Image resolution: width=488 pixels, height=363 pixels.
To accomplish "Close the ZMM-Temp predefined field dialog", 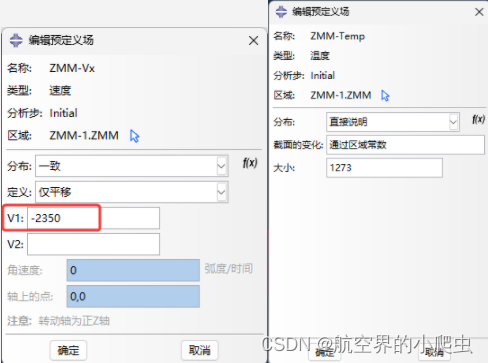I will (x=479, y=12).
